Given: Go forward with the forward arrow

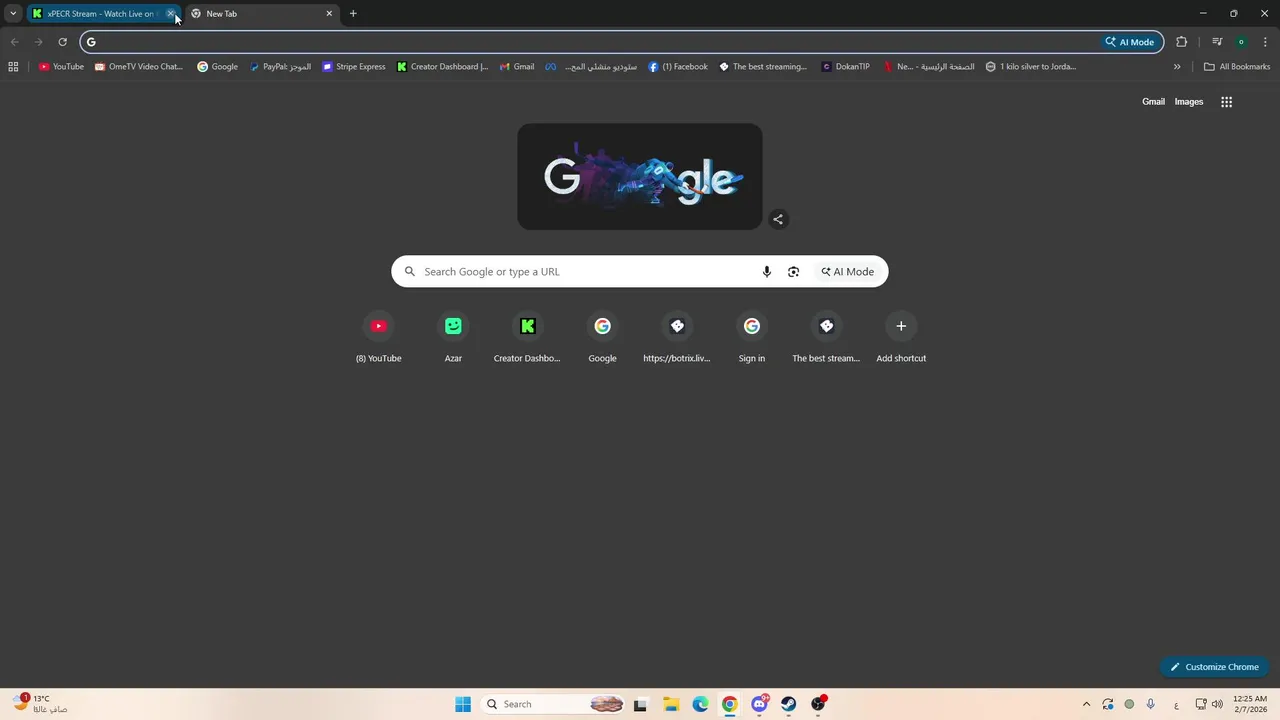Looking at the screenshot, I should (x=38, y=42).
